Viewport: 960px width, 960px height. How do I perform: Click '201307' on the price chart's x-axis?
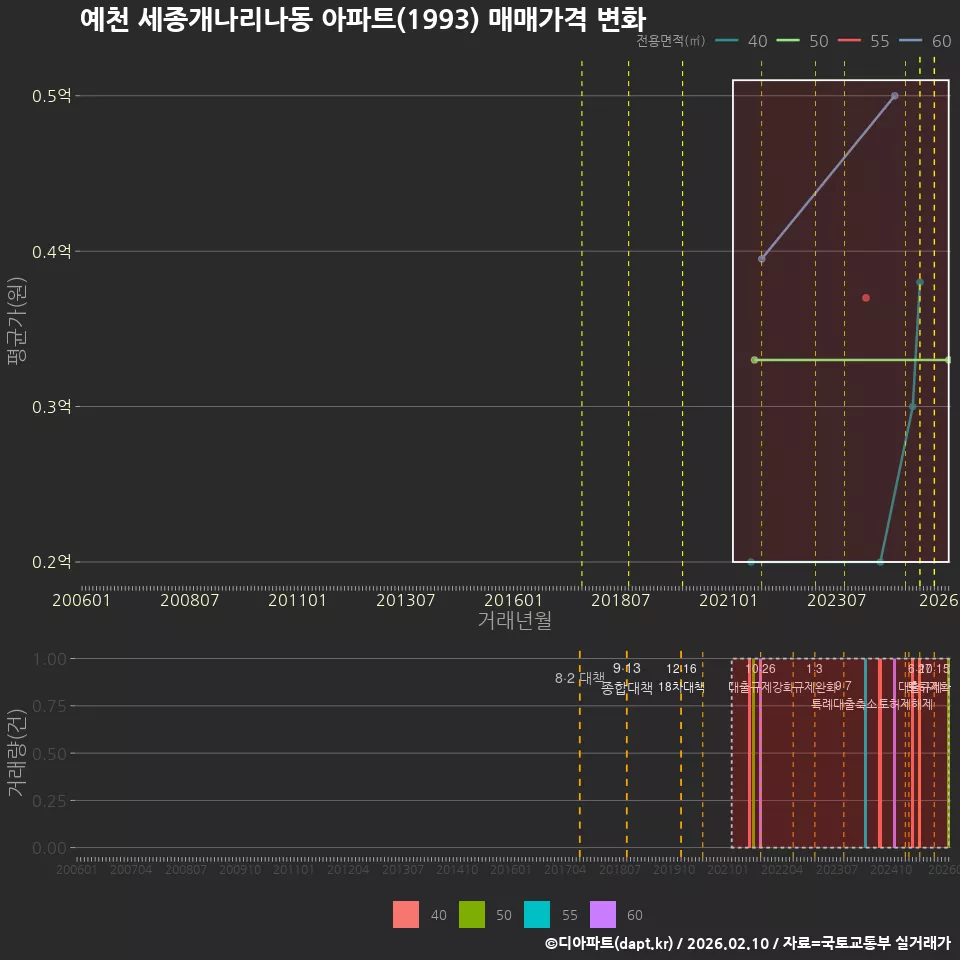[405, 600]
